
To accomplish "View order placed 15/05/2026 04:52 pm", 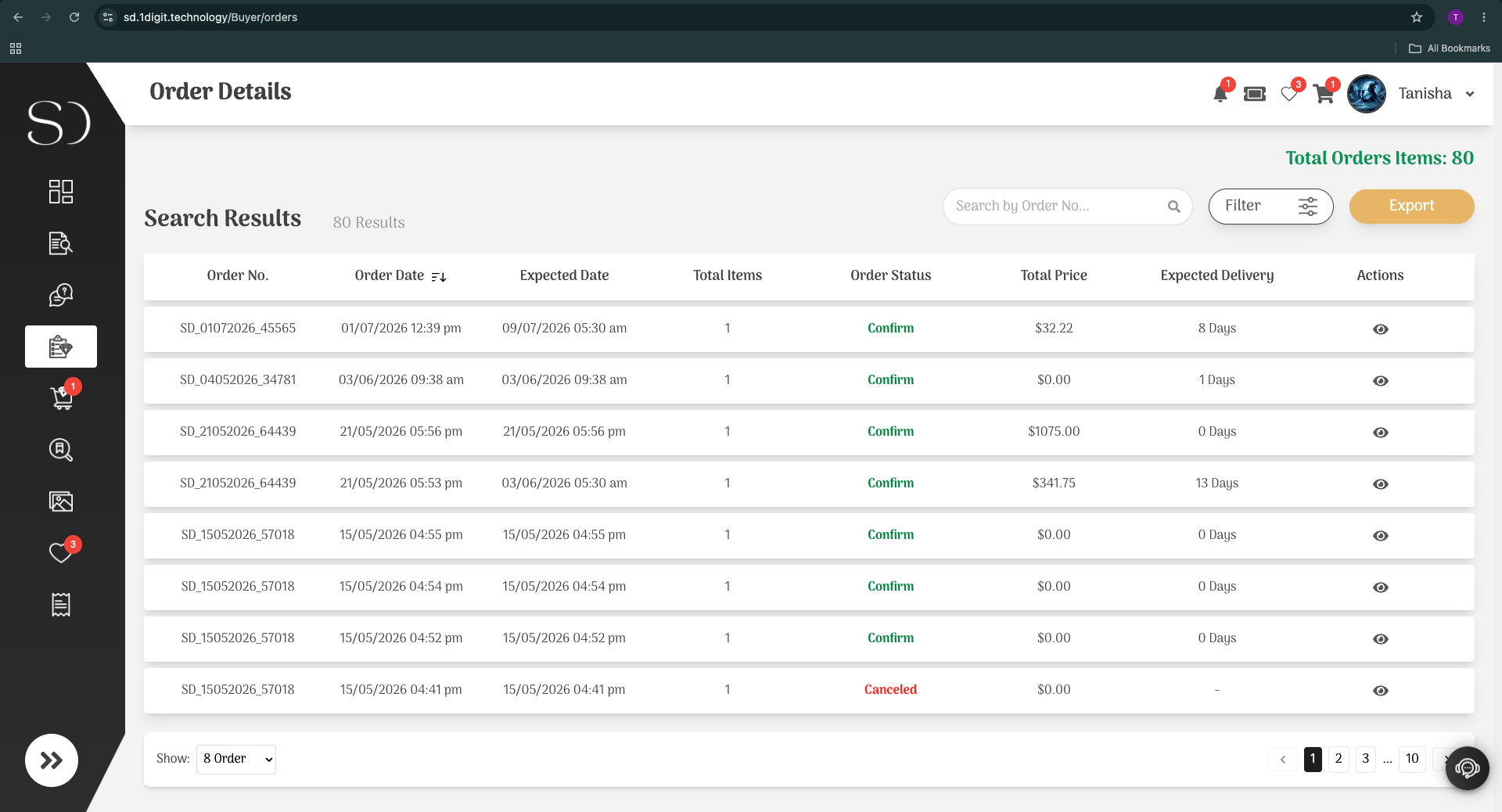I will (1381, 639).
